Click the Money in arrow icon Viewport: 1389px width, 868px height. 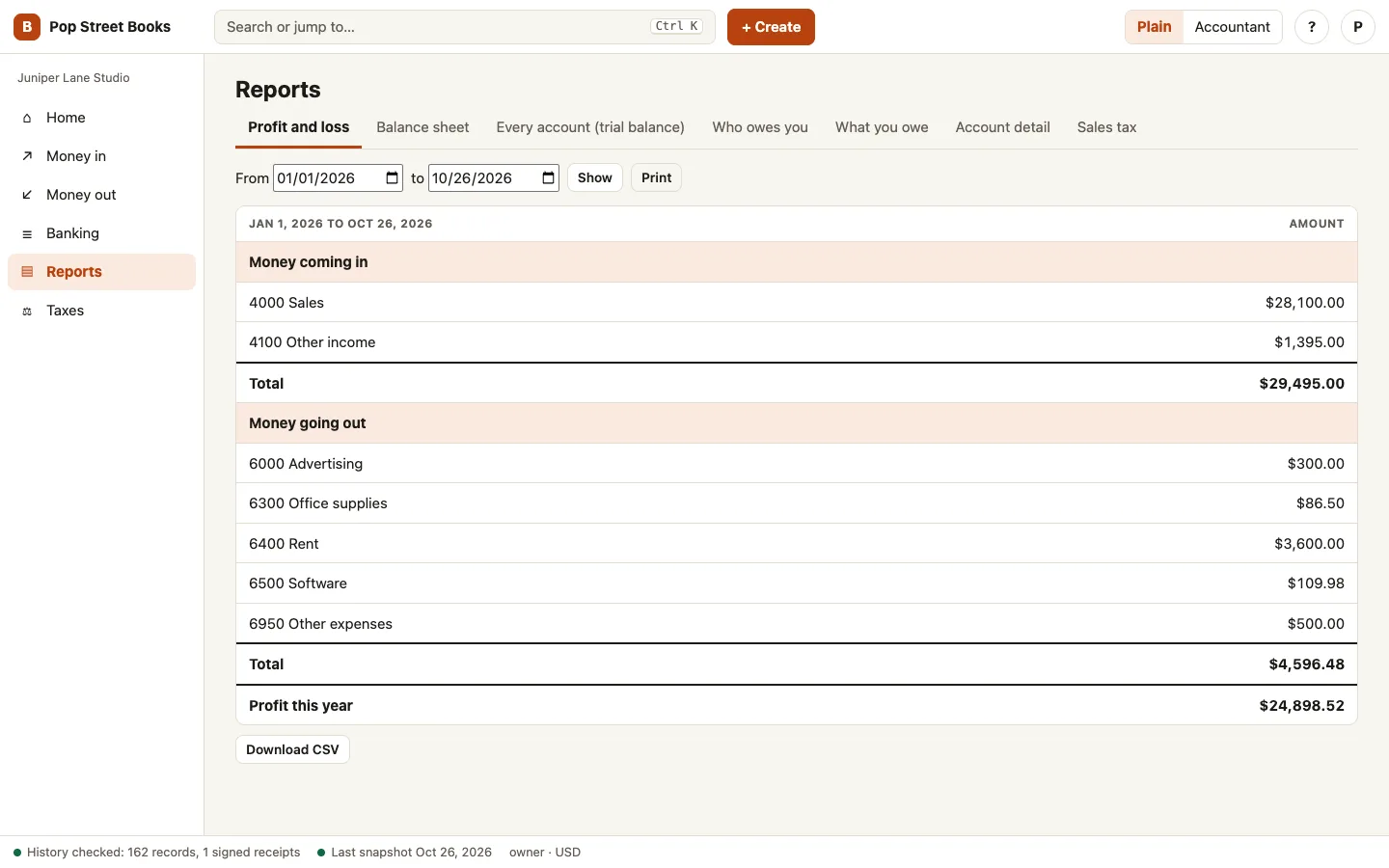tap(27, 156)
